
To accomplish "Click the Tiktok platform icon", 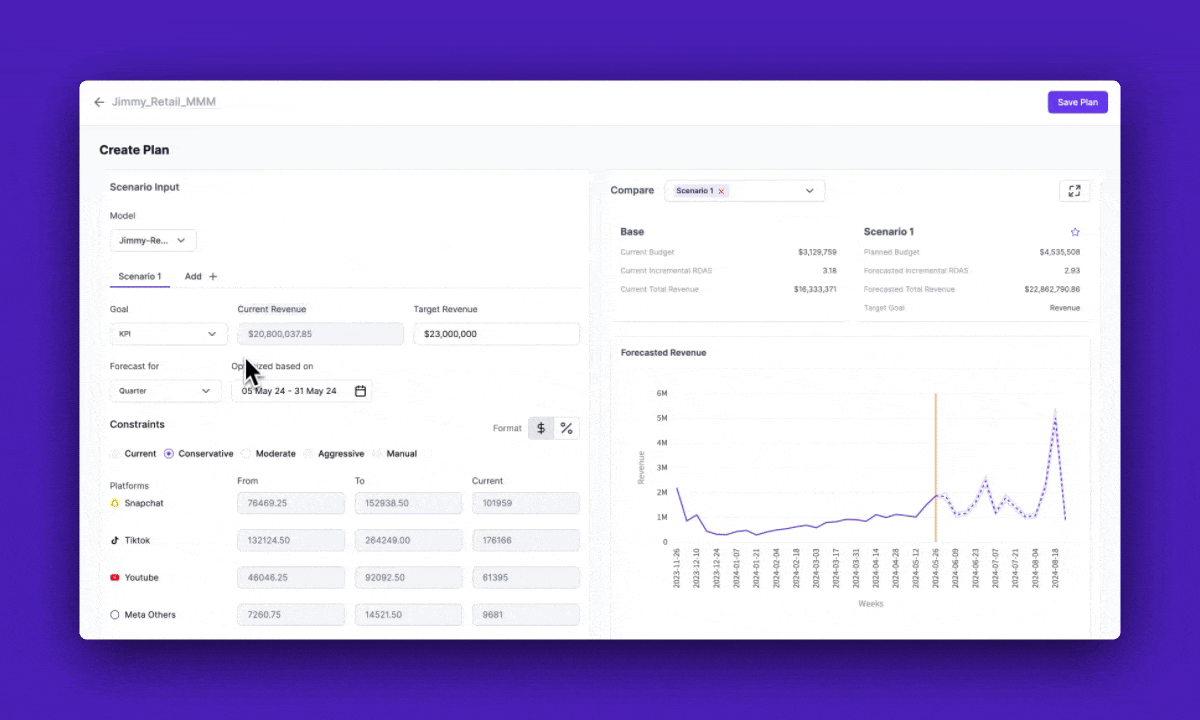I will point(115,540).
